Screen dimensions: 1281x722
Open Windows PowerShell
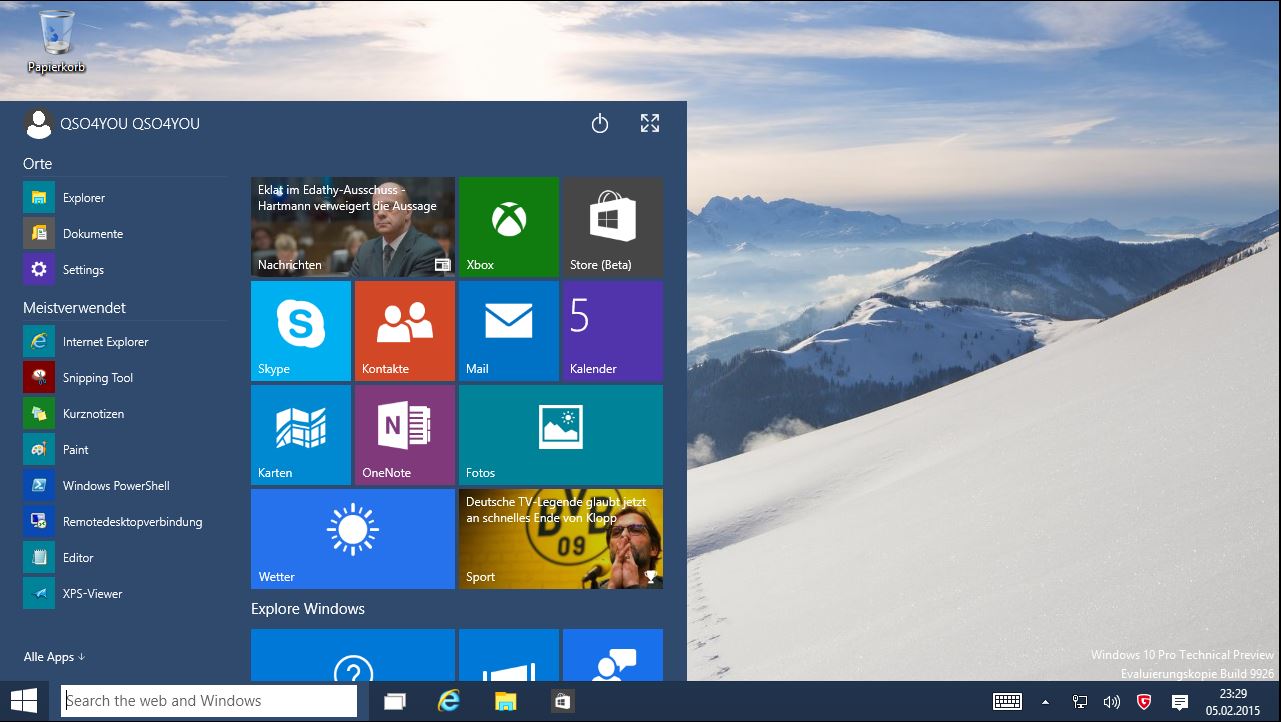point(125,486)
